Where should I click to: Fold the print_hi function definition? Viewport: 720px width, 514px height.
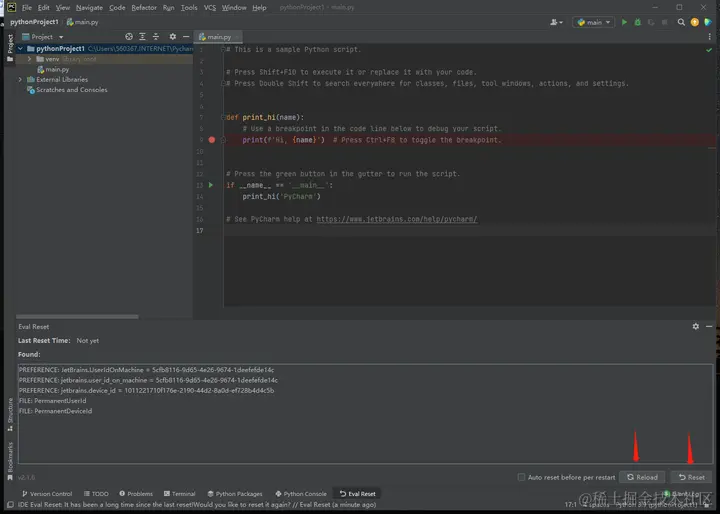(x=223, y=117)
